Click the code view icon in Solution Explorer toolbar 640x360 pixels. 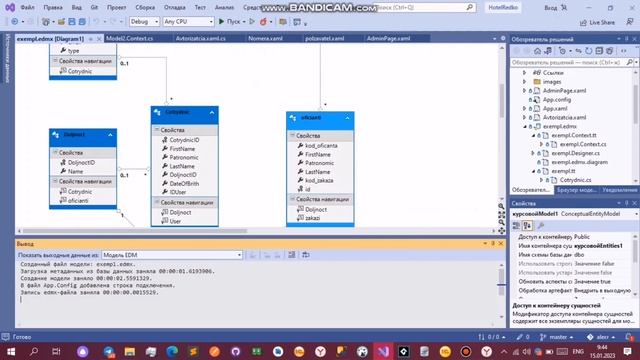click(624, 51)
